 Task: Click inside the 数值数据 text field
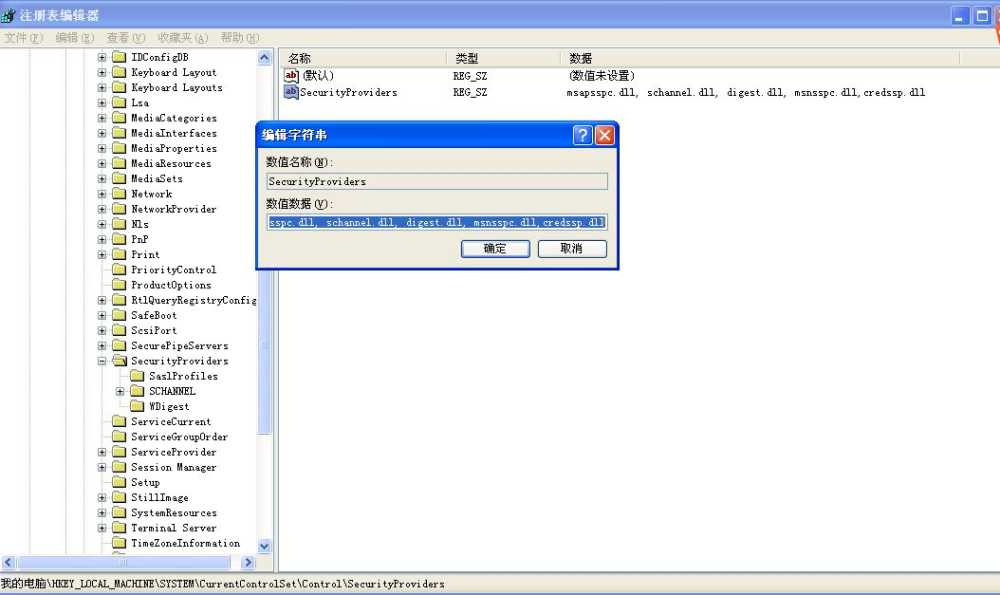437,221
